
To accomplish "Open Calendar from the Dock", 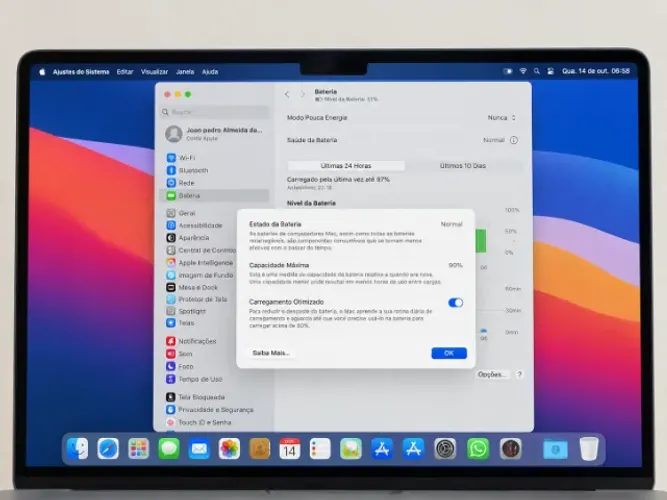I will 290,449.
